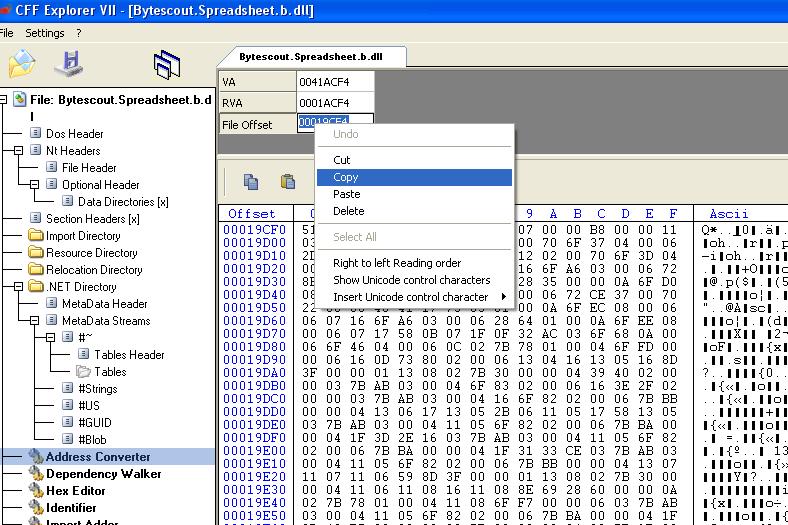Select #US stream item
Viewport: 788px width, 525px height.
89,406
